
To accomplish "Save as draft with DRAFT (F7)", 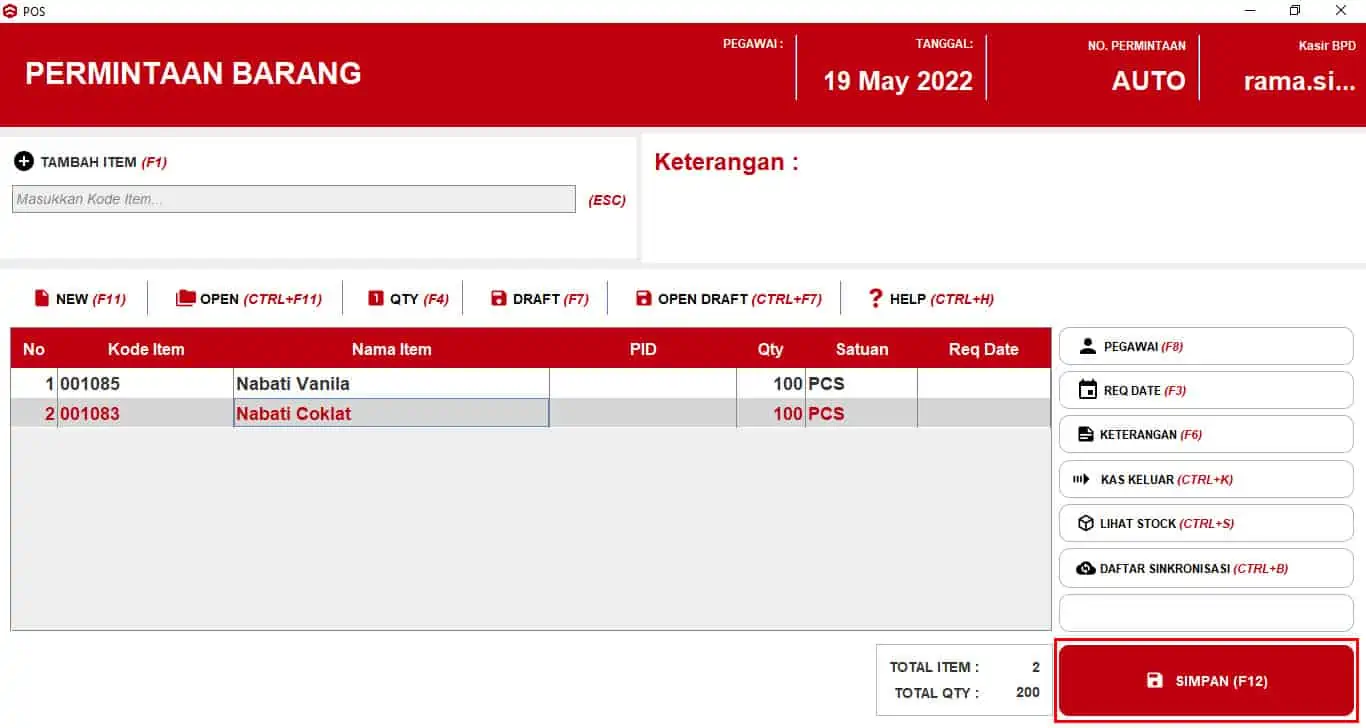I will coord(539,298).
